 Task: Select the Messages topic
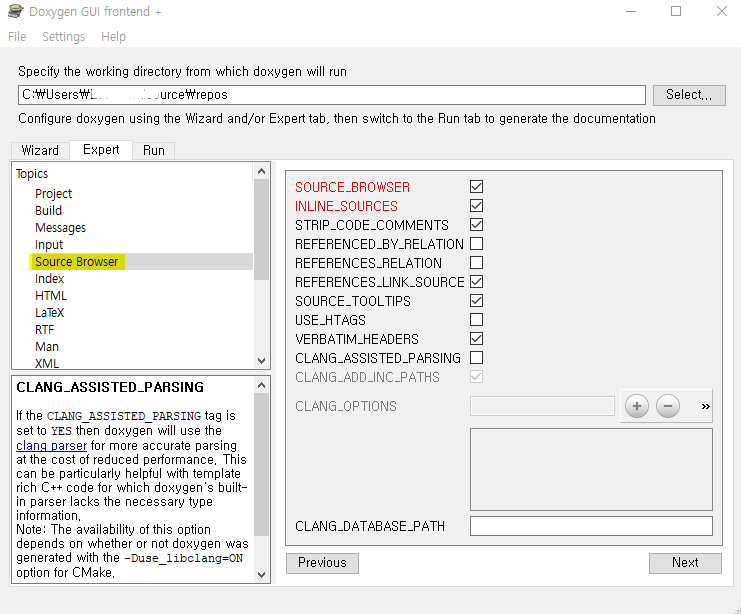[x=60, y=228]
